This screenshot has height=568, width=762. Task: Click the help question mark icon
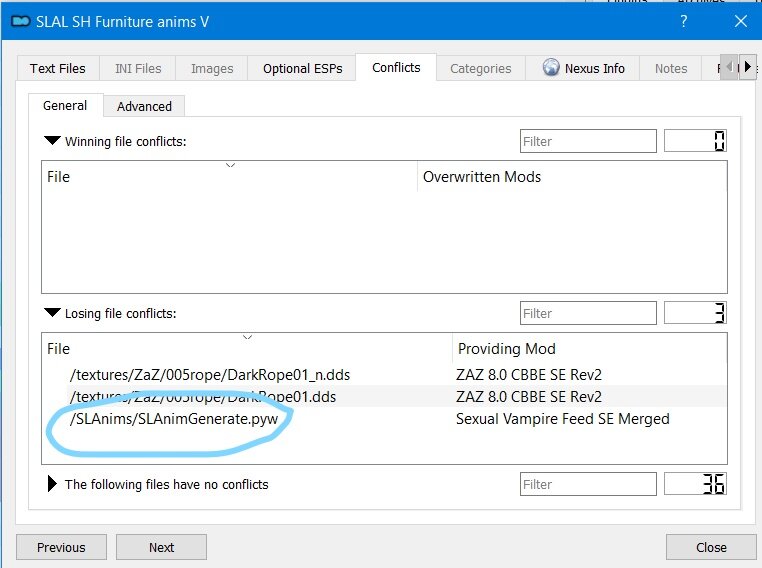[684, 21]
